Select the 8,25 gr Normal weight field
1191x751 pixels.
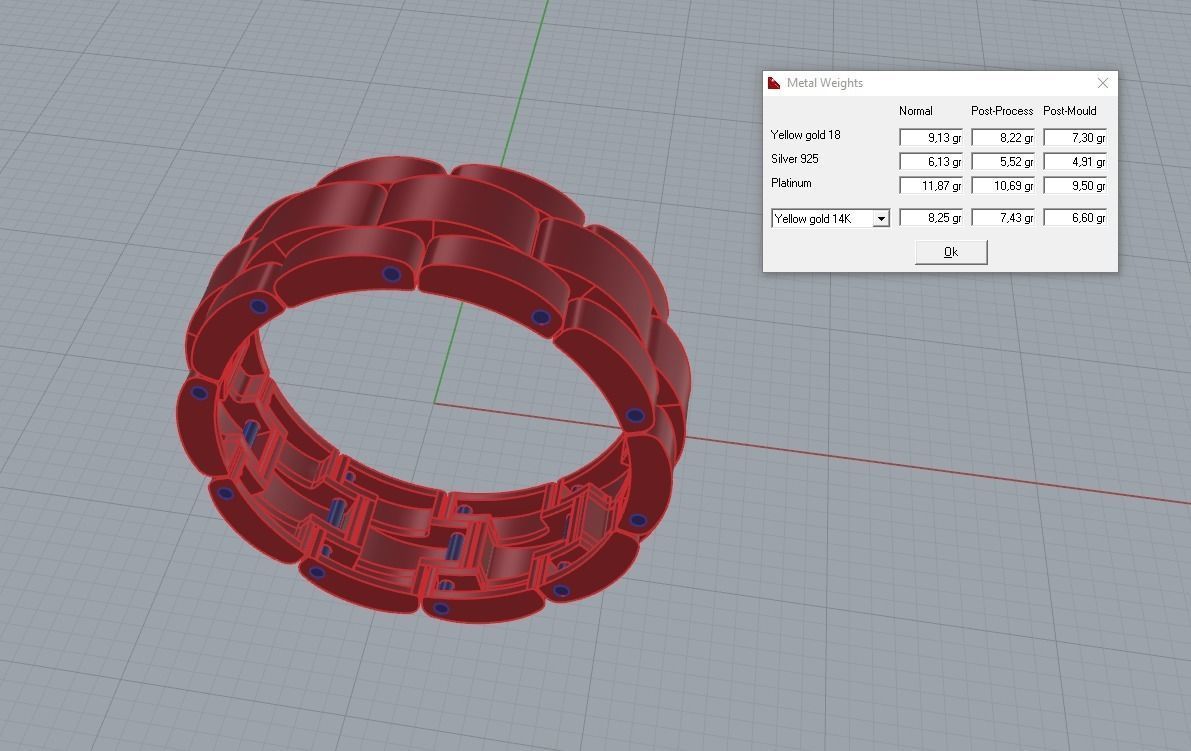pyautogui.click(x=930, y=218)
